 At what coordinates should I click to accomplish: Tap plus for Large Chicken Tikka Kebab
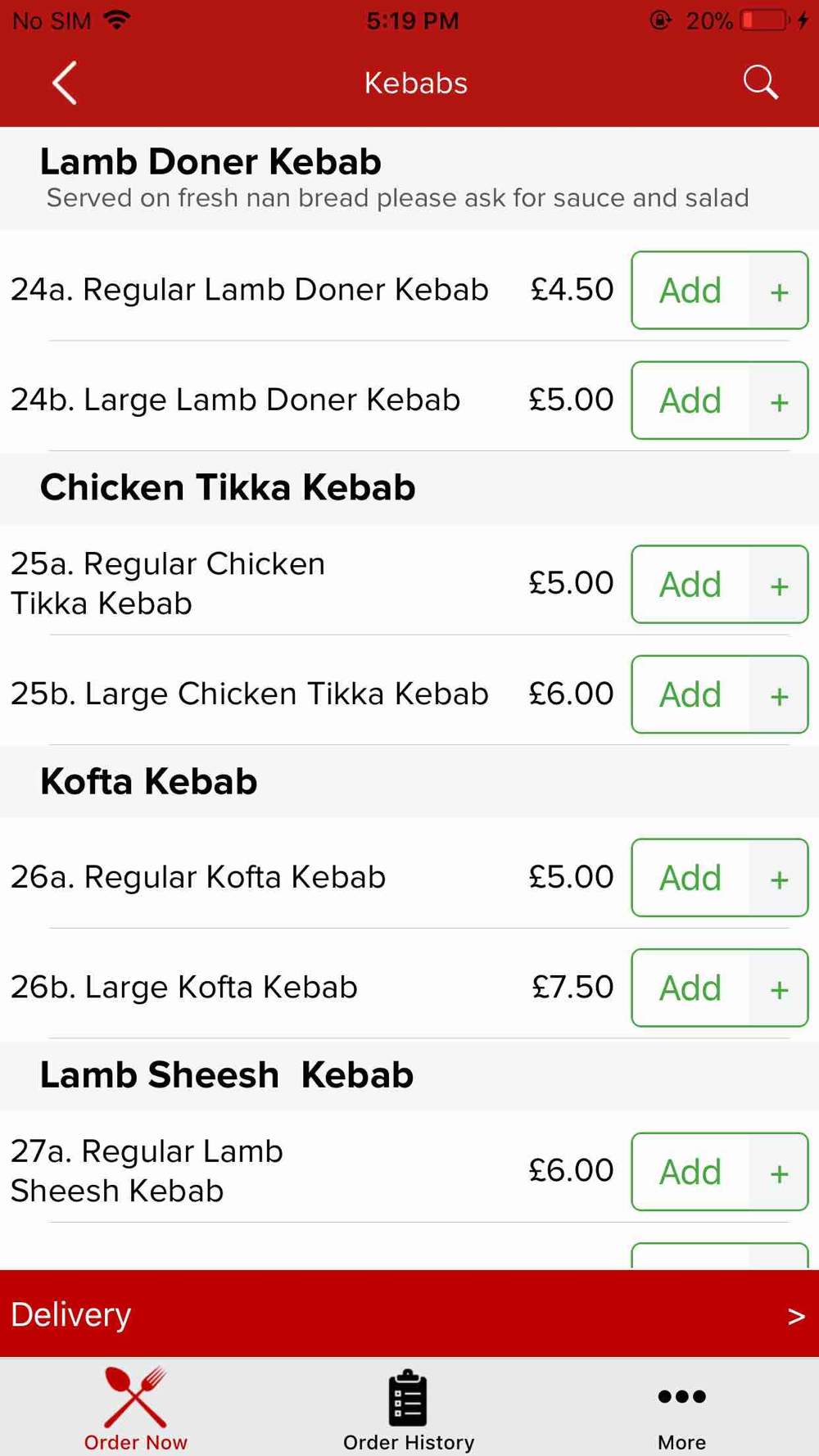click(779, 695)
